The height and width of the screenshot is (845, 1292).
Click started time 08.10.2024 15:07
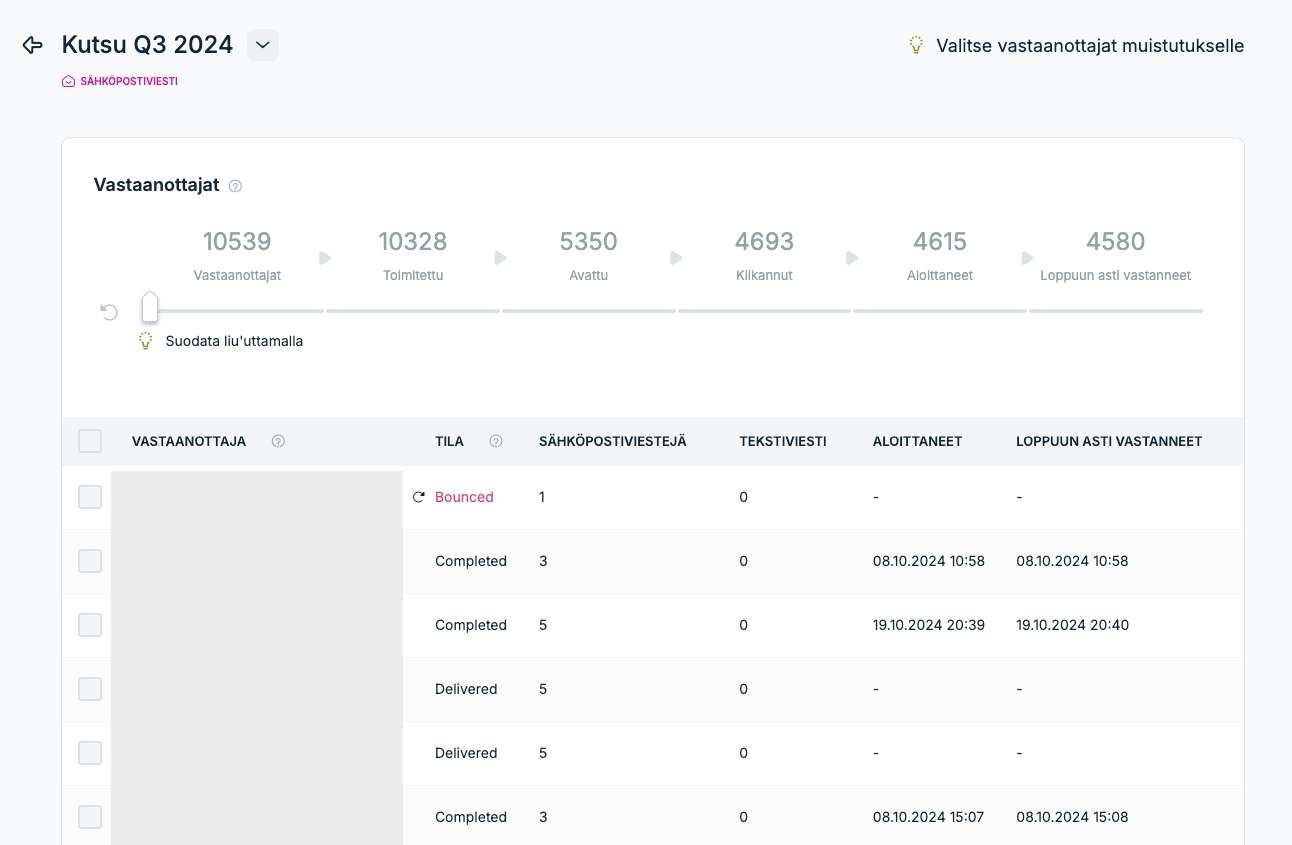click(928, 817)
